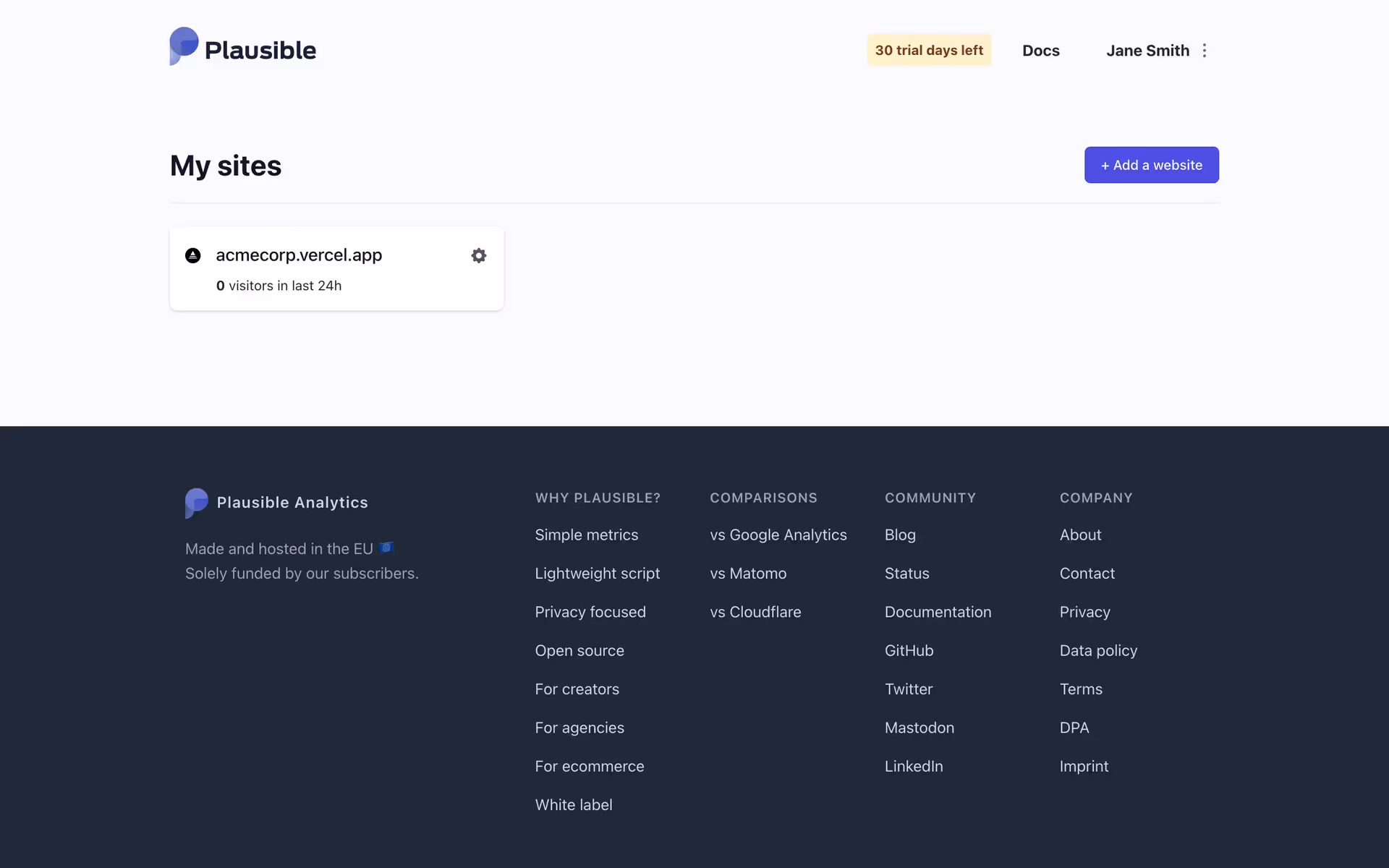Screen dimensions: 1389x868
Task: Open the Jane Smith account menu
Action: 1147,51
